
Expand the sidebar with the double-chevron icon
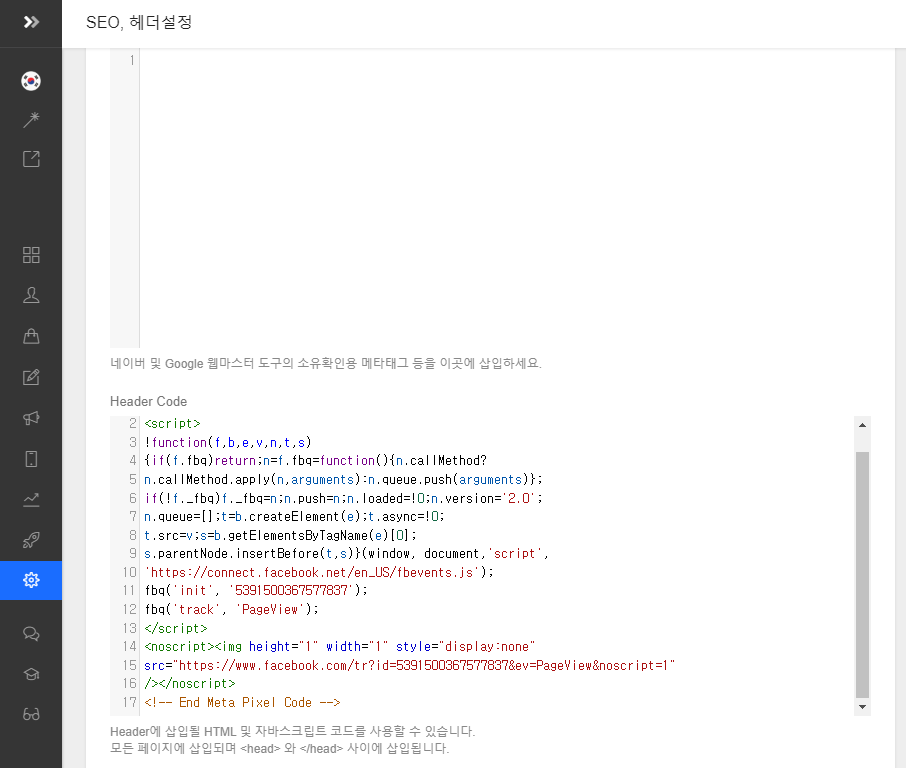(31, 23)
